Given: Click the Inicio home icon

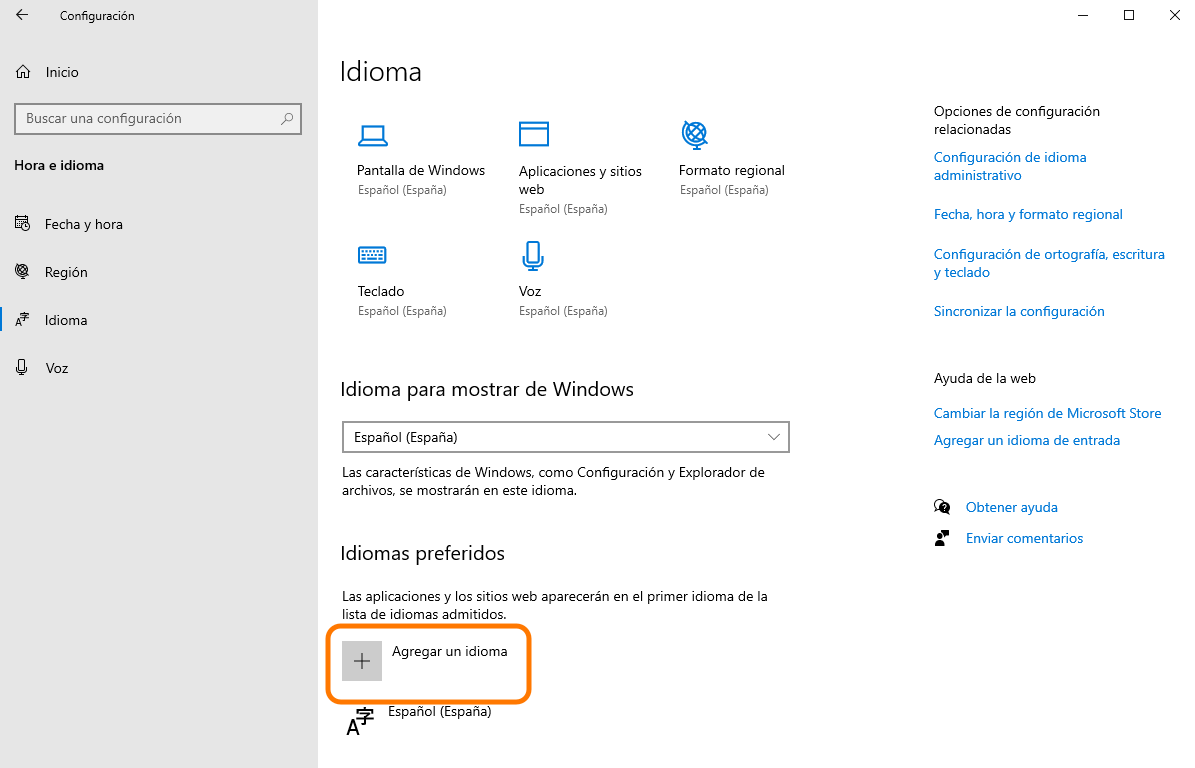Looking at the screenshot, I should (x=22, y=72).
